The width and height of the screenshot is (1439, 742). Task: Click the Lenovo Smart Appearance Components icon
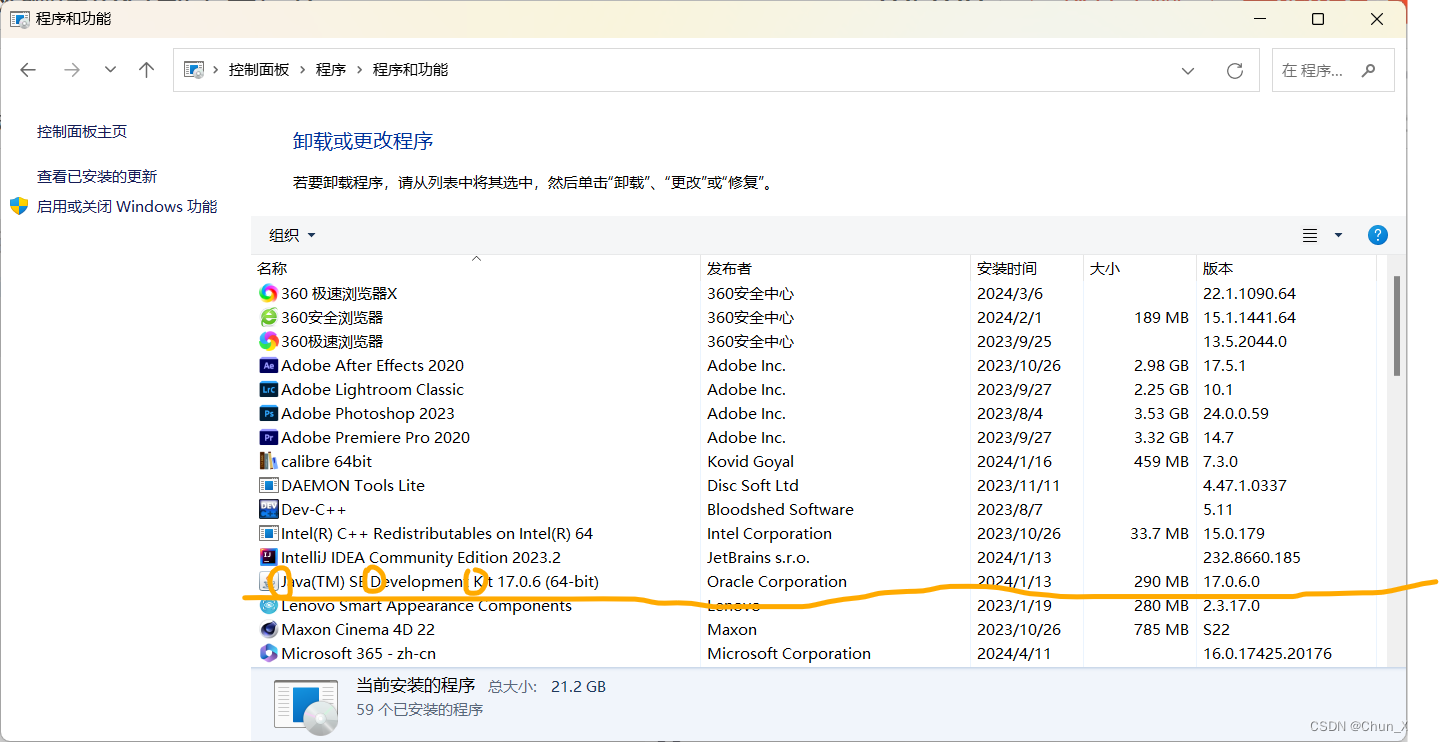click(x=268, y=606)
